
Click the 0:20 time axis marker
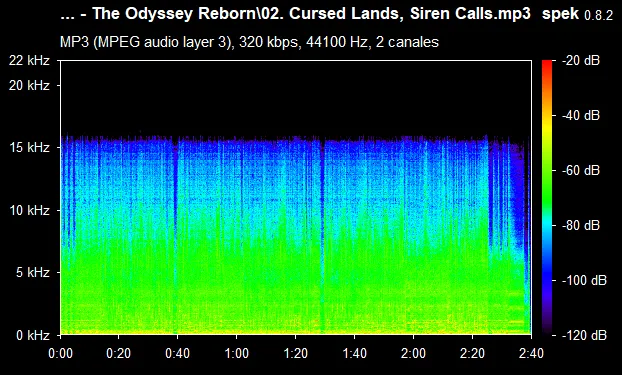click(x=119, y=353)
